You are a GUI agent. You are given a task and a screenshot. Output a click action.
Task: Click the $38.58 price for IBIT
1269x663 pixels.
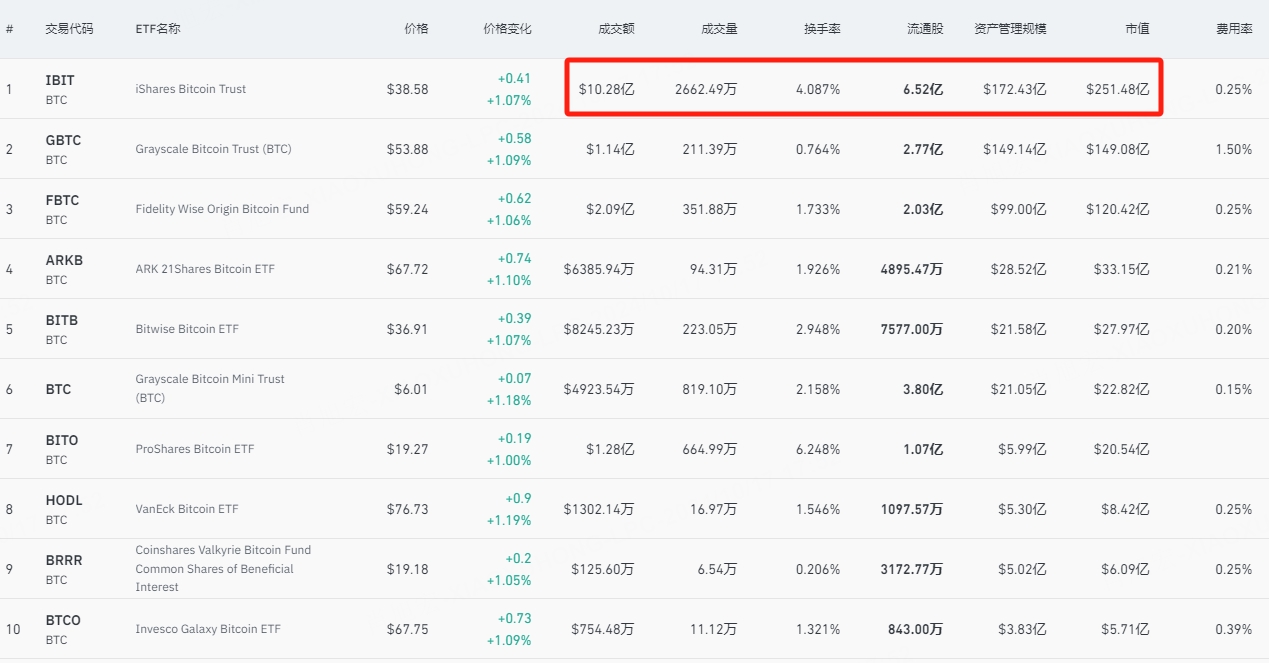[x=407, y=89]
